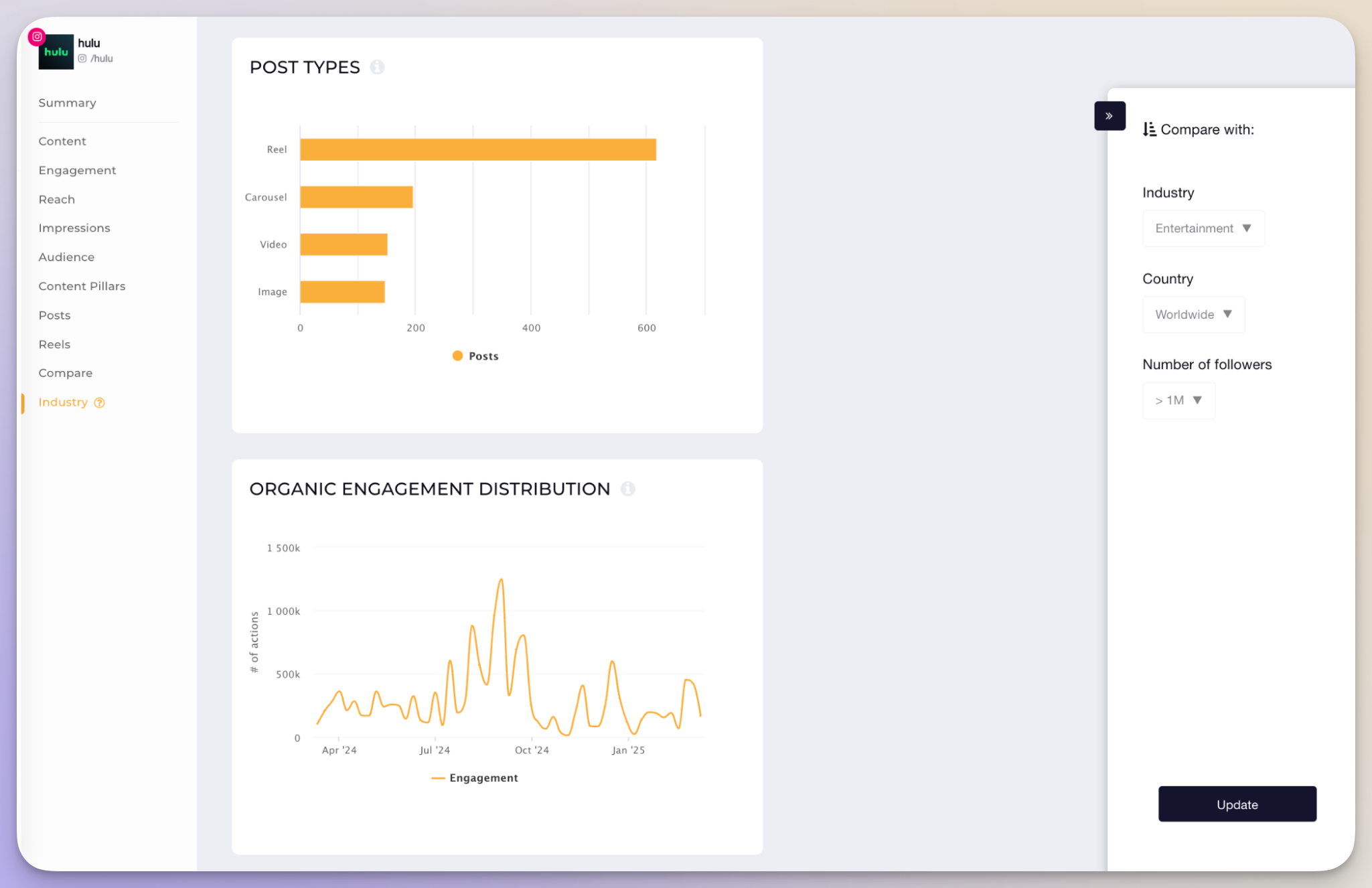The width and height of the screenshot is (1372, 888).
Task: Click the Reel axis label
Action: pyautogui.click(x=277, y=149)
